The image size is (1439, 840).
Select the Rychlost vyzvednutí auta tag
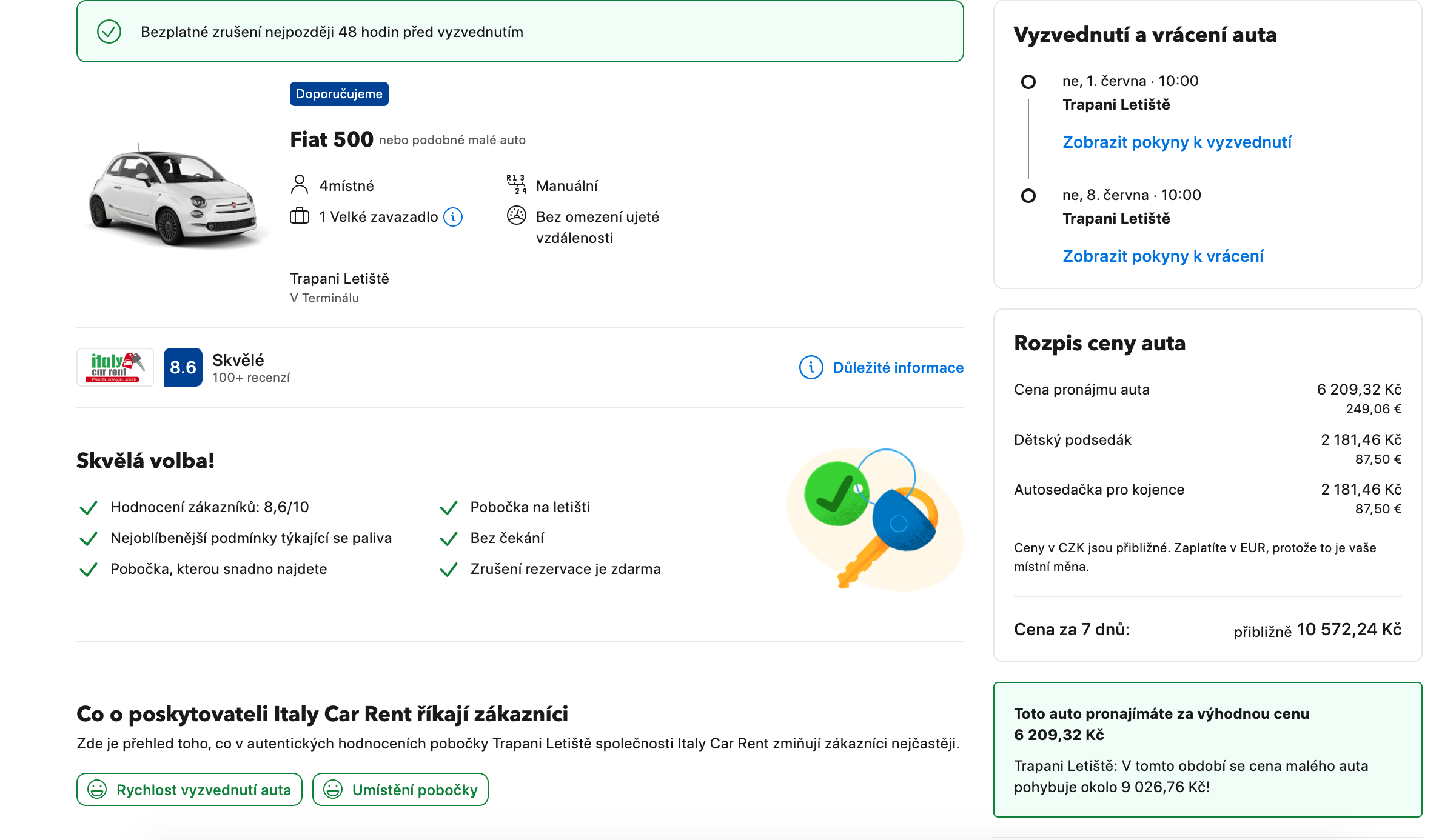(x=189, y=790)
